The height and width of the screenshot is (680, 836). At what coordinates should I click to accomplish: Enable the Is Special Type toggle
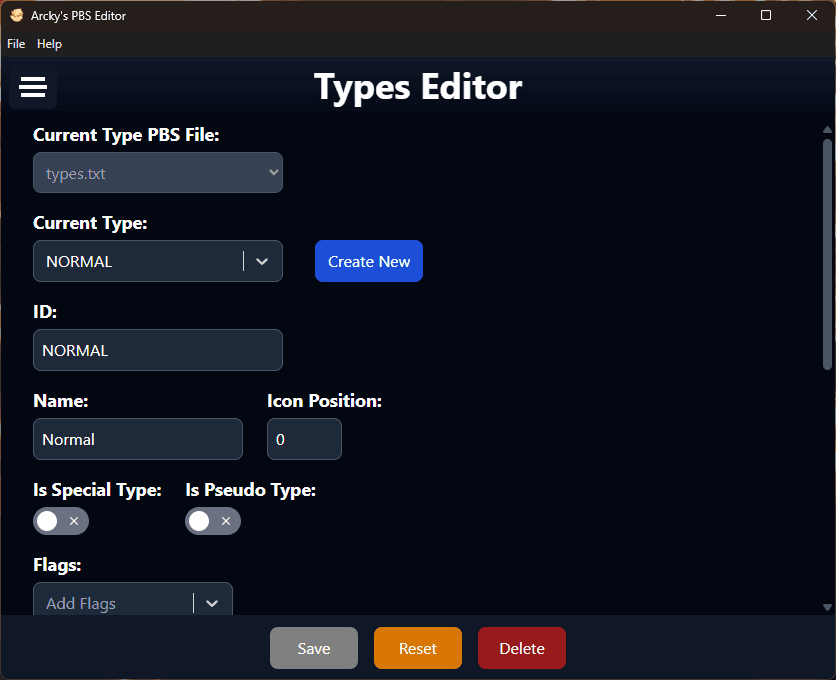pyautogui.click(x=61, y=521)
